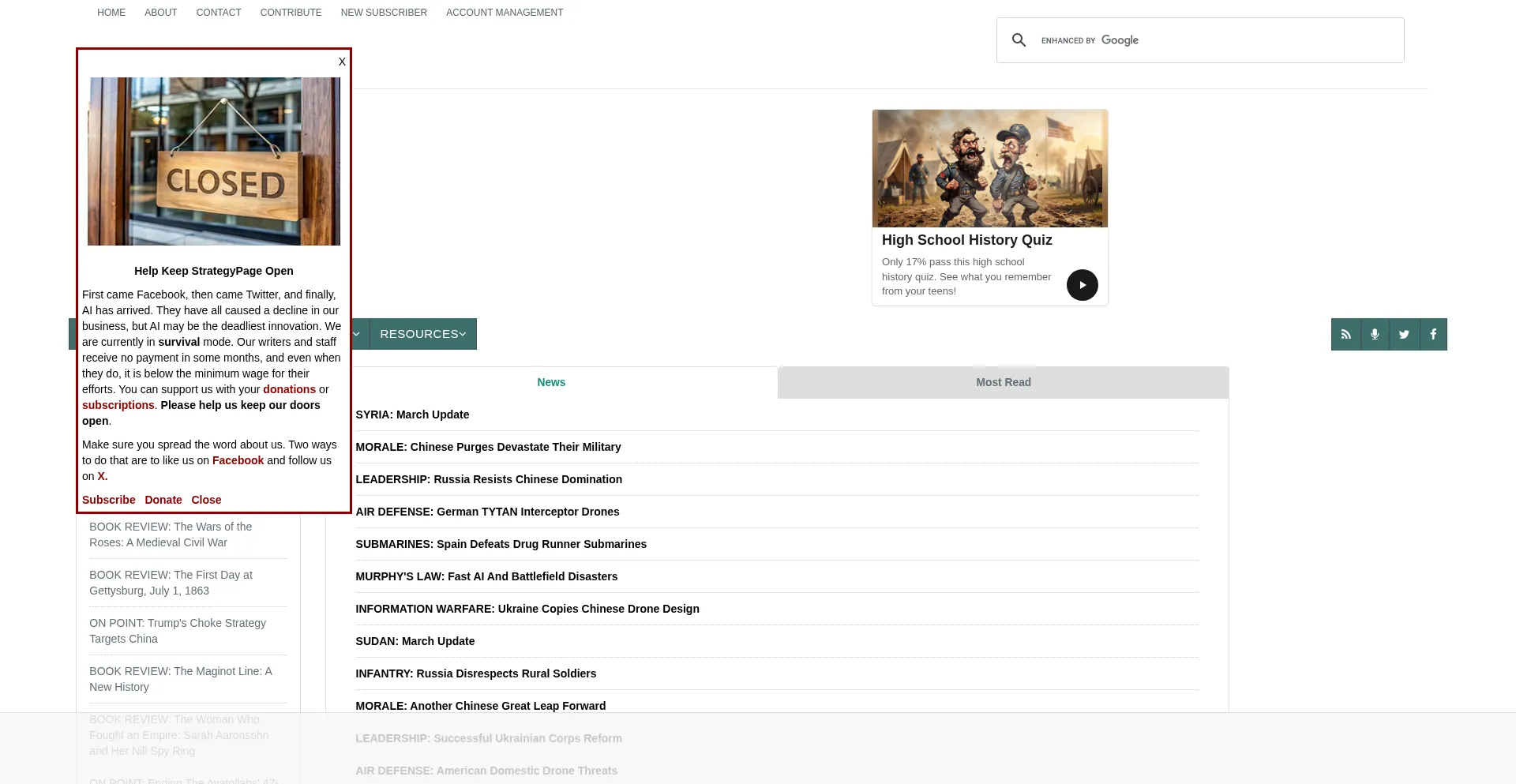The image size is (1516, 784).
Task: Open SYRIA: March Update article
Action: (412, 415)
